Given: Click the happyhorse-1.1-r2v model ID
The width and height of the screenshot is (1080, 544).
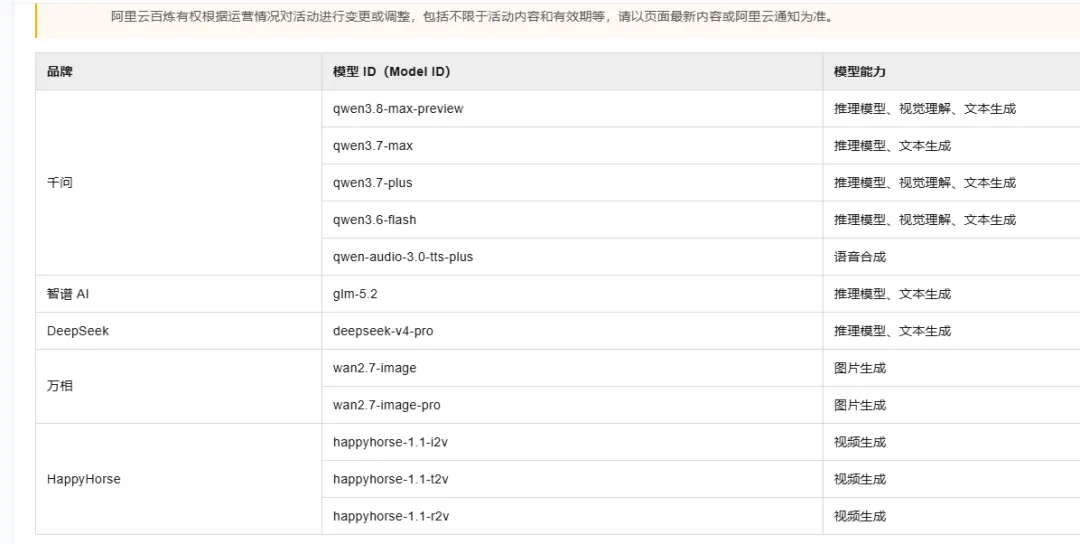Looking at the screenshot, I should tap(391, 516).
